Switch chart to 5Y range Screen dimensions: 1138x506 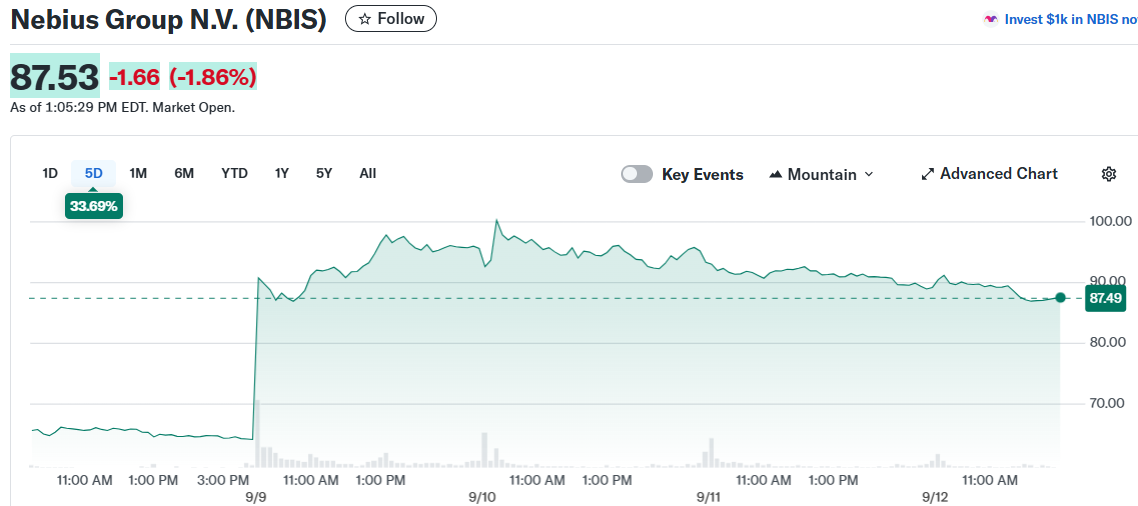(324, 173)
